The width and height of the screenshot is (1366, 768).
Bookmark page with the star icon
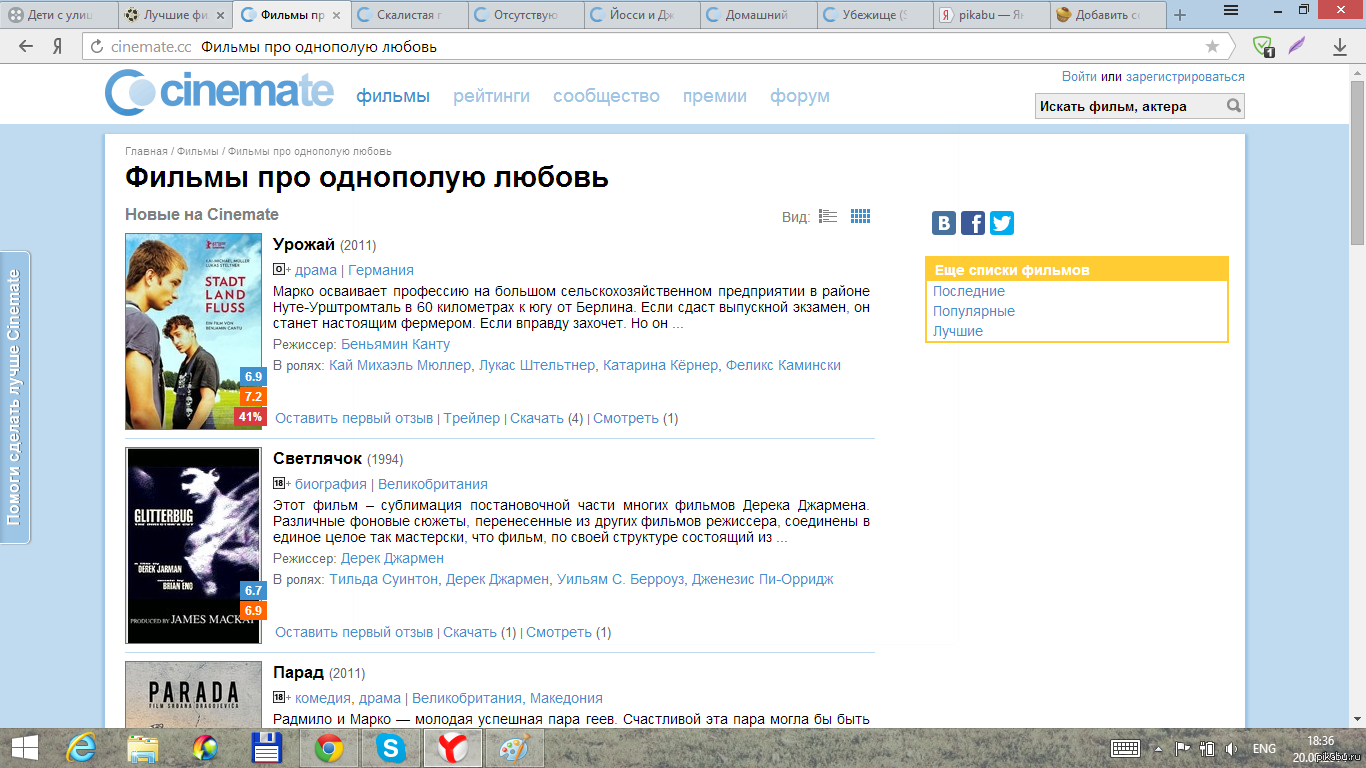coord(1212,47)
